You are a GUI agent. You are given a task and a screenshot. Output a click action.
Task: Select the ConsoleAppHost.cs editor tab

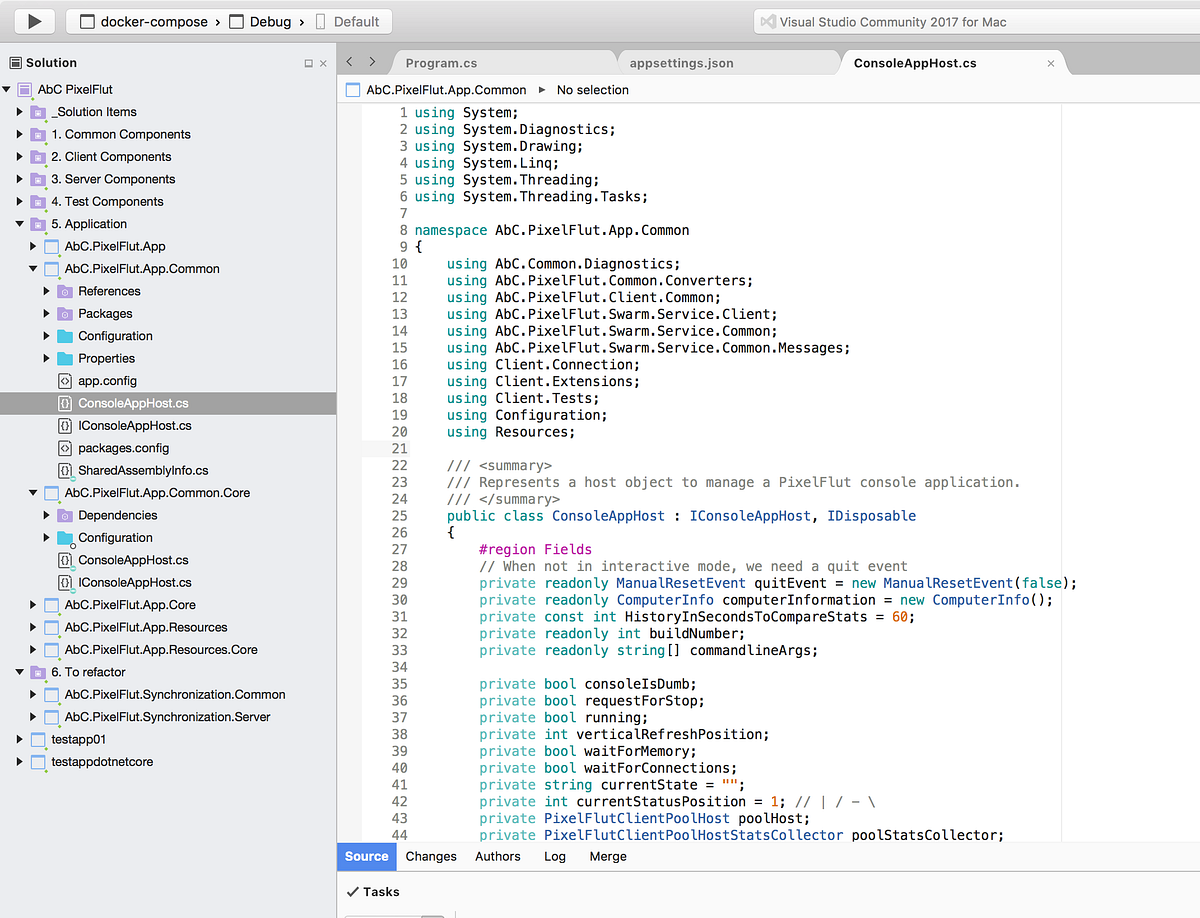click(x=915, y=63)
